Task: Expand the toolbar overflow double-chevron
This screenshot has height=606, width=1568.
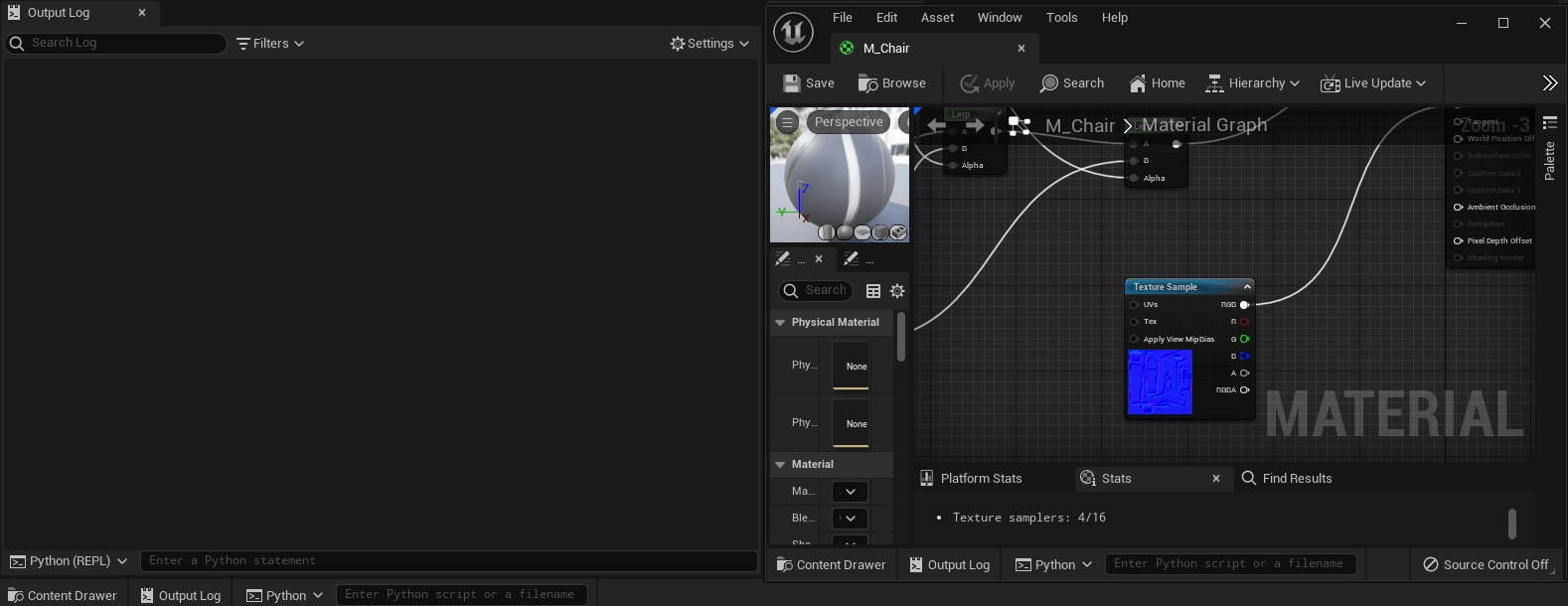Action: click(1550, 83)
